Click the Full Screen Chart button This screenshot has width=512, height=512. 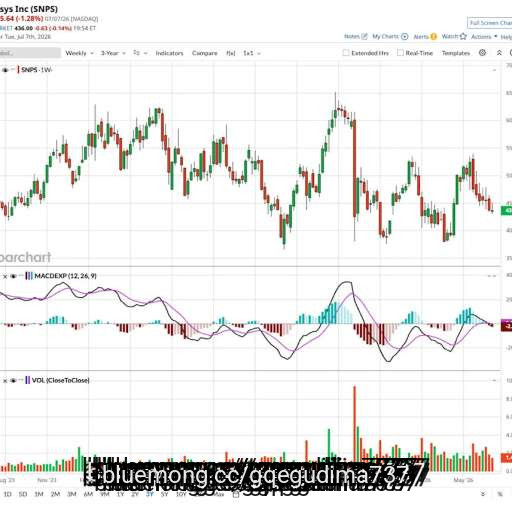pyautogui.click(x=490, y=23)
